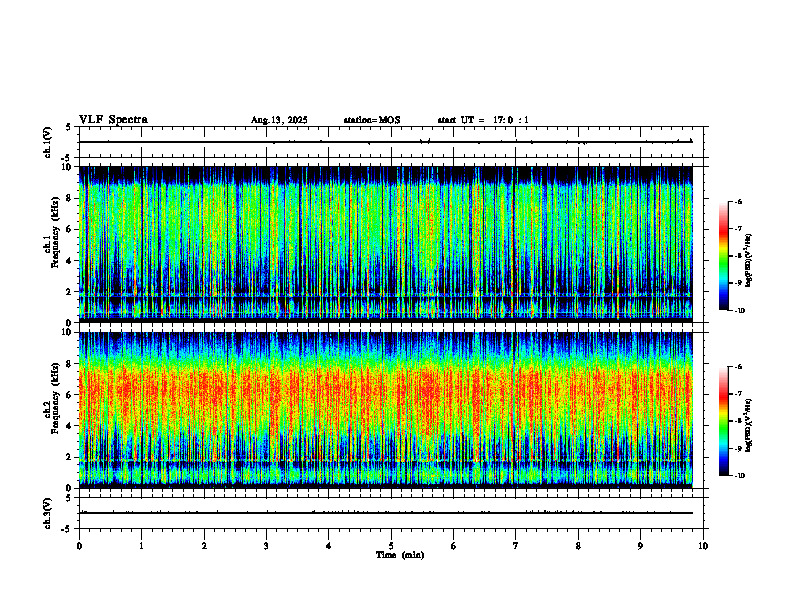Click the ch.1 color scale "-8" label
The height and width of the screenshot is (612, 792).
(x=738, y=256)
